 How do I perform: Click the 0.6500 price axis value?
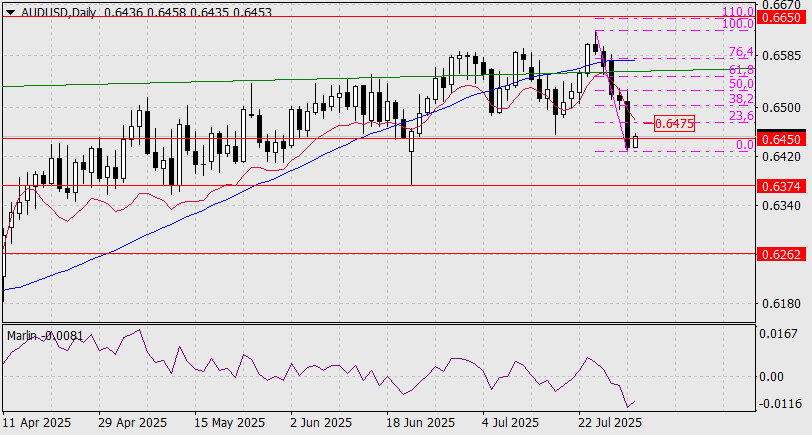(781, 108)
